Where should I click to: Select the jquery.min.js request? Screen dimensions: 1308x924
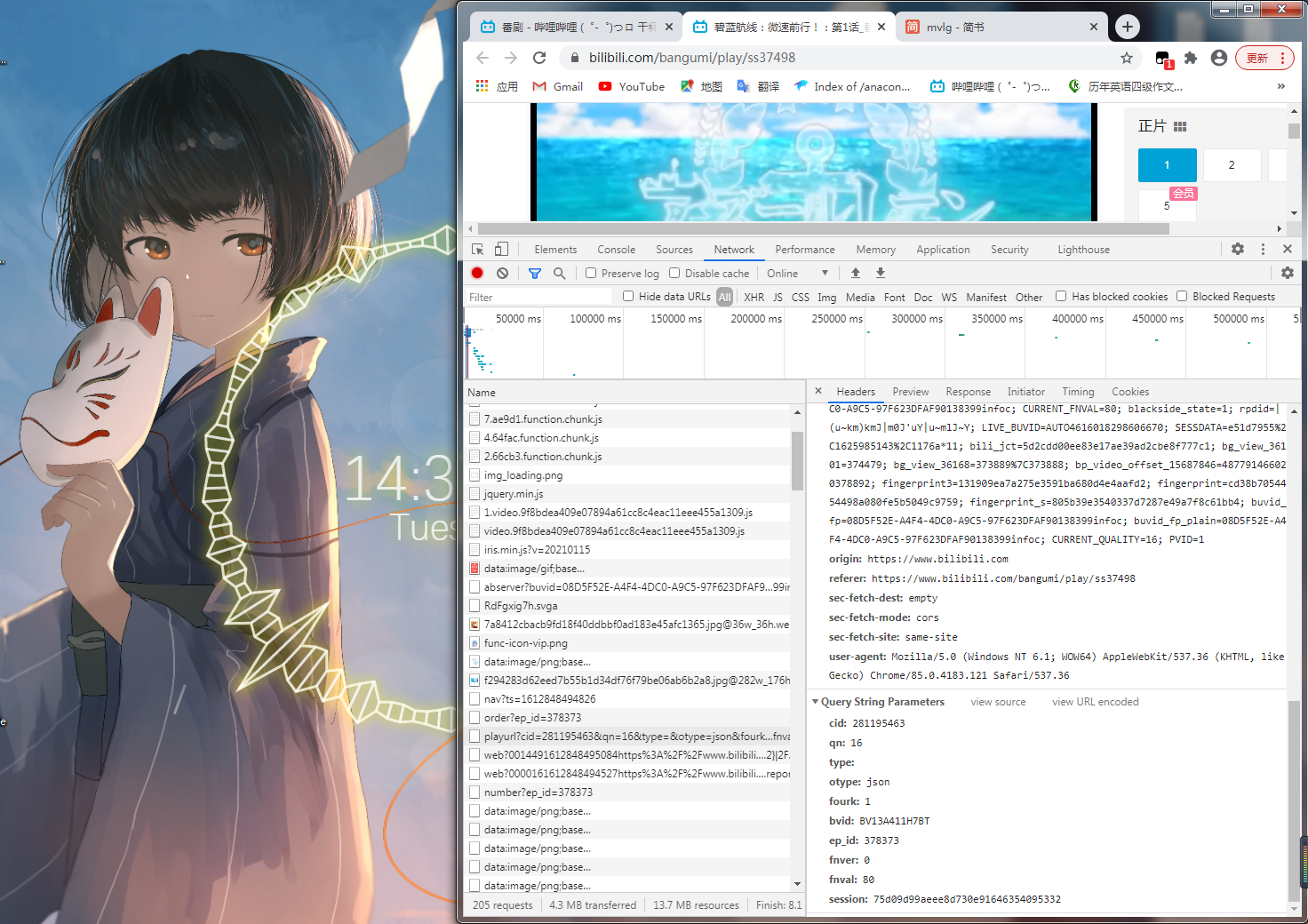pyautogui.click(x=627, y=494)
